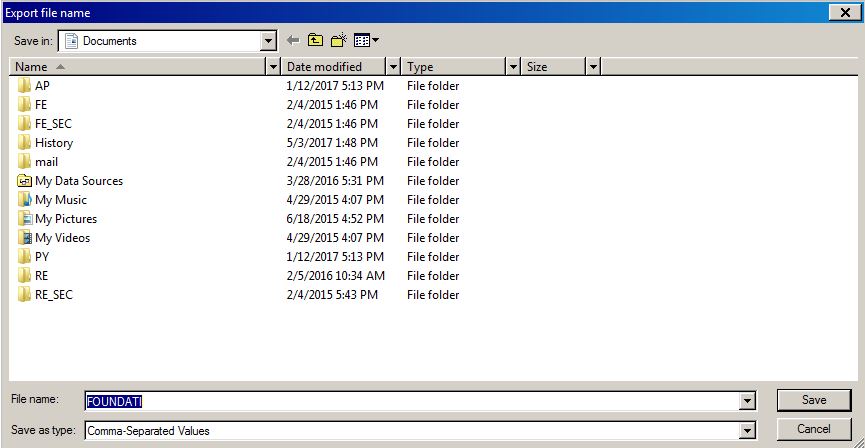Go back using the left arrow icon
Screen dimensions: 865x448
click(x=293, y=40)
